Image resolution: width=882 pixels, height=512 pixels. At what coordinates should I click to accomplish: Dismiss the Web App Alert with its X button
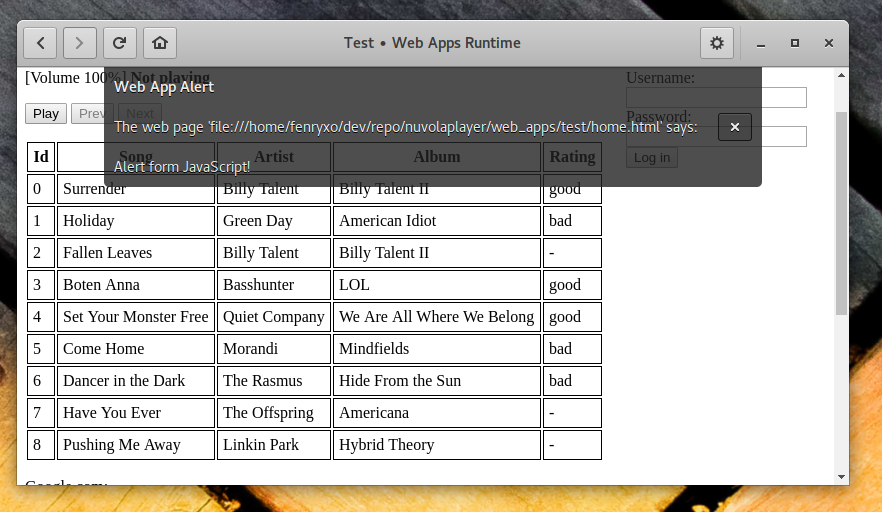click(x=735, y=127)
